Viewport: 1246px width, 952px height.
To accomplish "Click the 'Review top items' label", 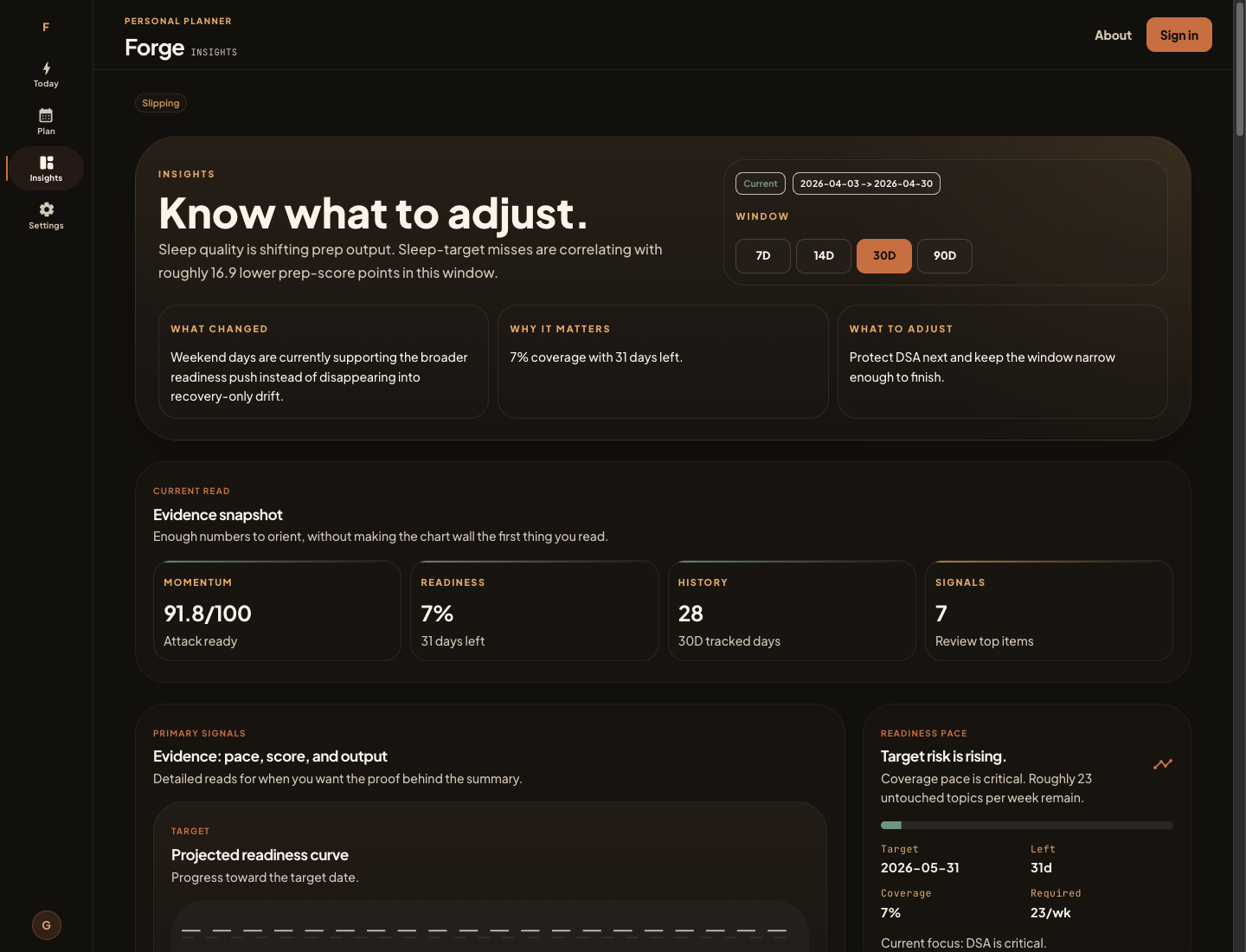I will click(x=985, y=641).
